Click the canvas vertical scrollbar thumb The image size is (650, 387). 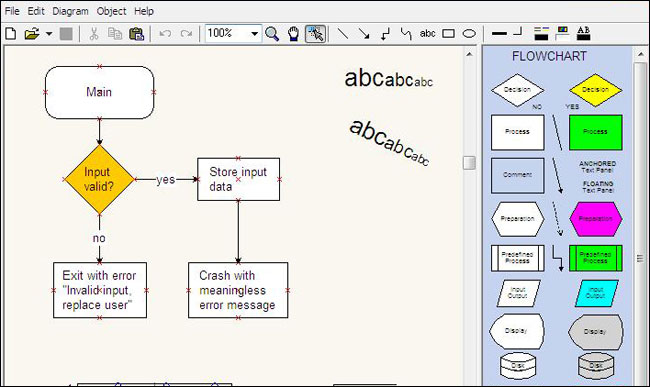pos(469,163)
